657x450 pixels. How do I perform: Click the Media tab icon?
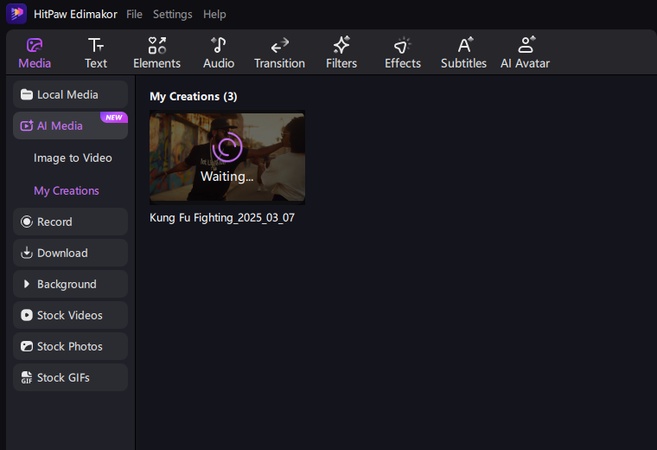tap(35, 53)
